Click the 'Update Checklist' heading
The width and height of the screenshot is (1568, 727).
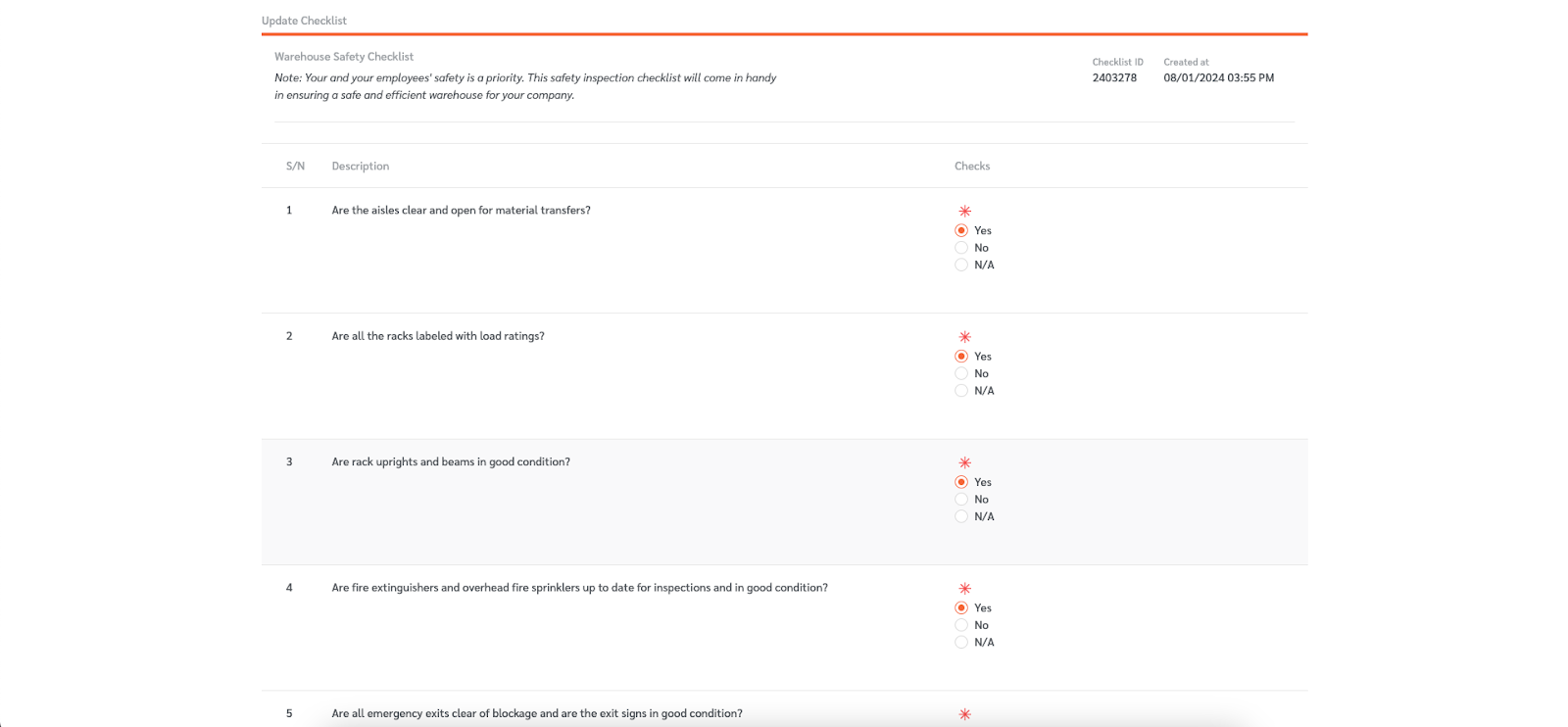pos(304,21)
